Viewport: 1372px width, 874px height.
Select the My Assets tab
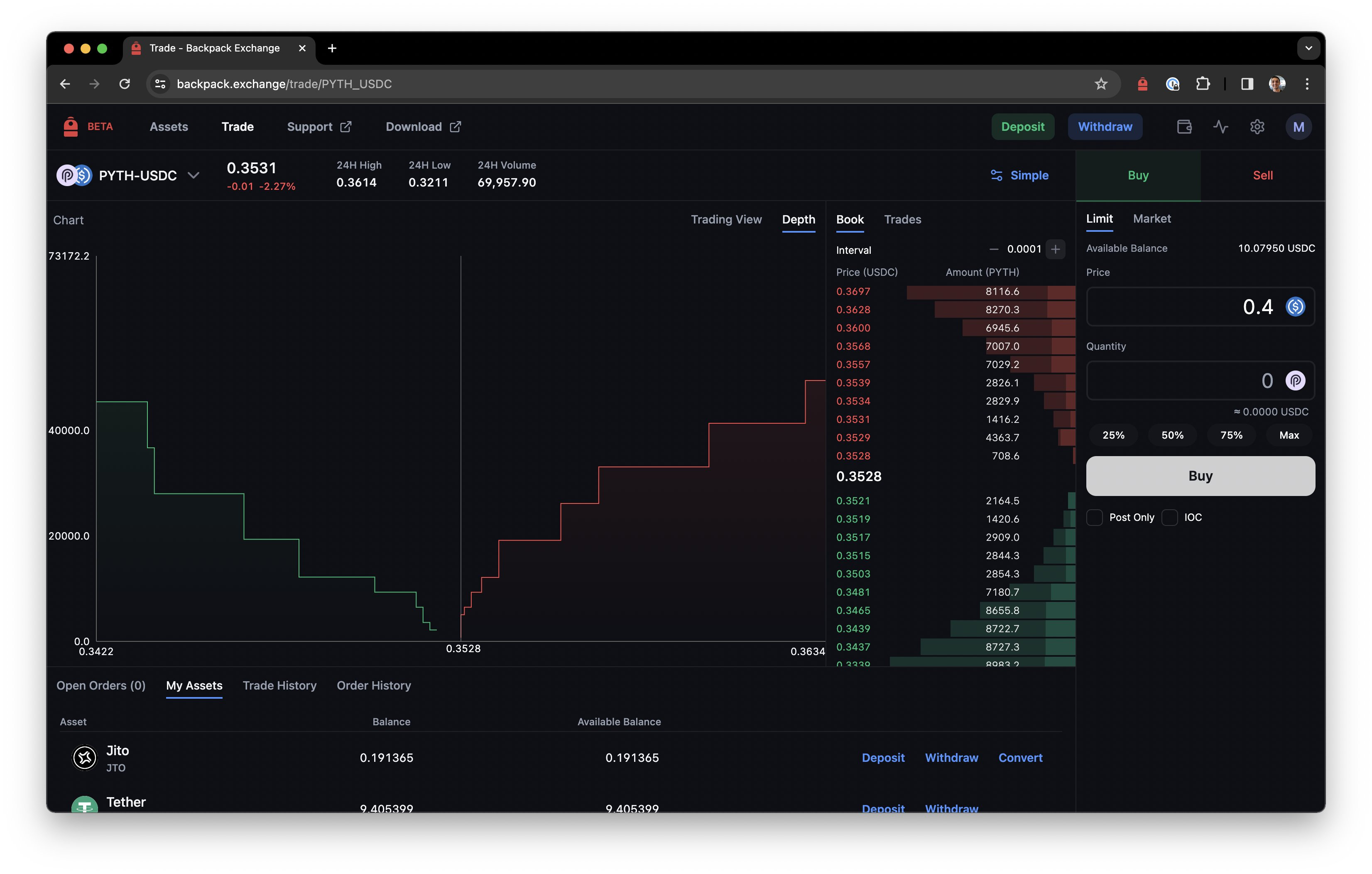point(194,685)
